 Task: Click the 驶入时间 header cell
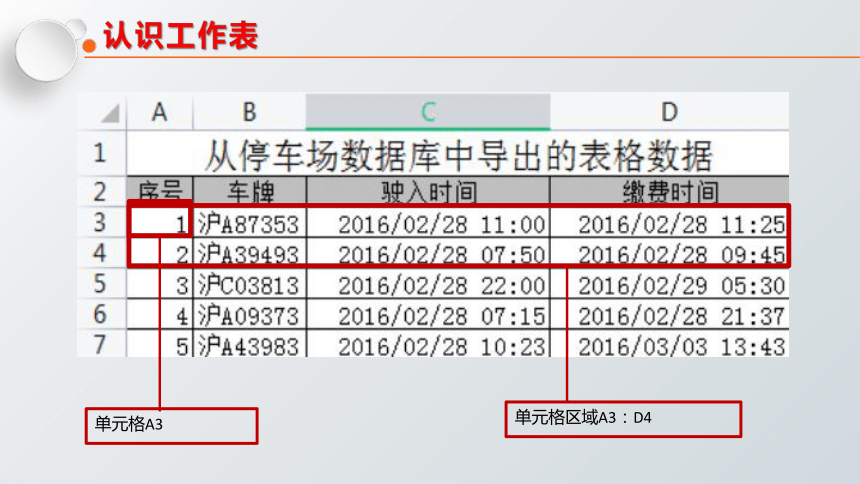428,190
